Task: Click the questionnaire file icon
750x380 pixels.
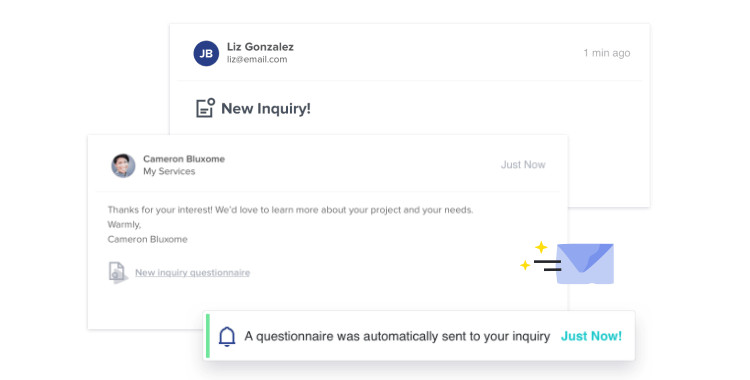Action: [118, 272]
